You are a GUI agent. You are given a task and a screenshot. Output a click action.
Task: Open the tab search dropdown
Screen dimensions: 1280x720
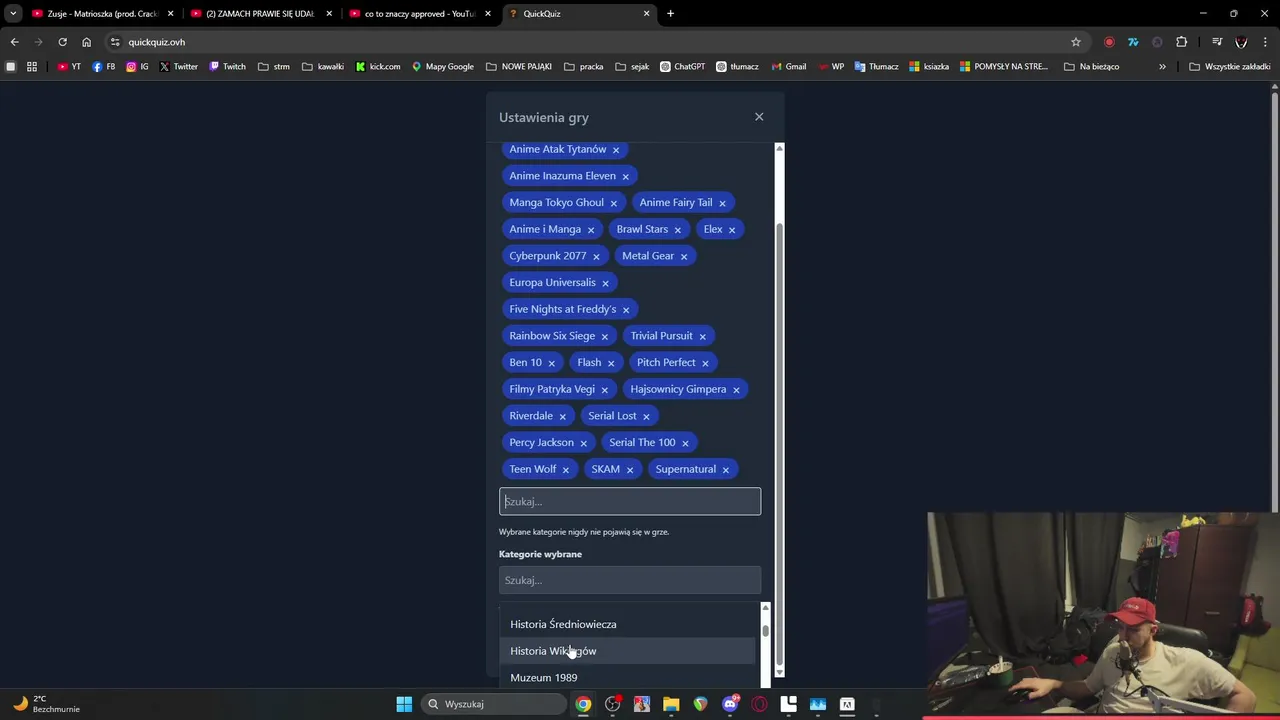coord(13,14)
